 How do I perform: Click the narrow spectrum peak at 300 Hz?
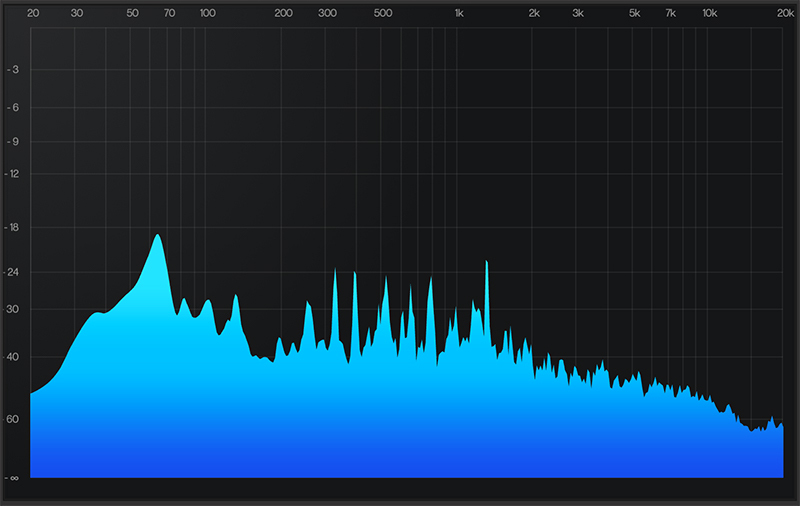pos(335,271)
